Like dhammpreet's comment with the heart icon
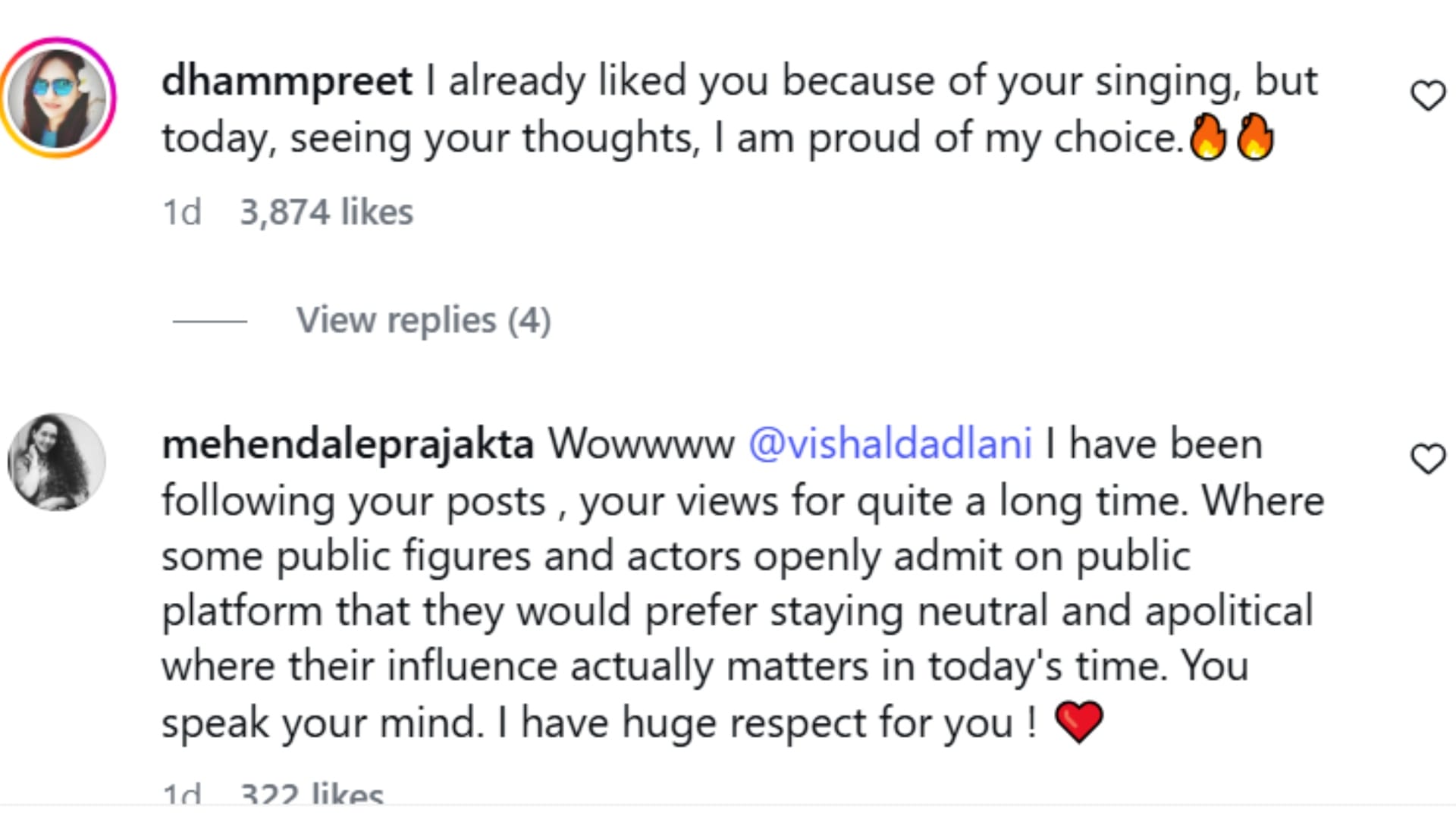Screen dimensions: 1456x819 pyautogui.click(x=1428, y=96)
